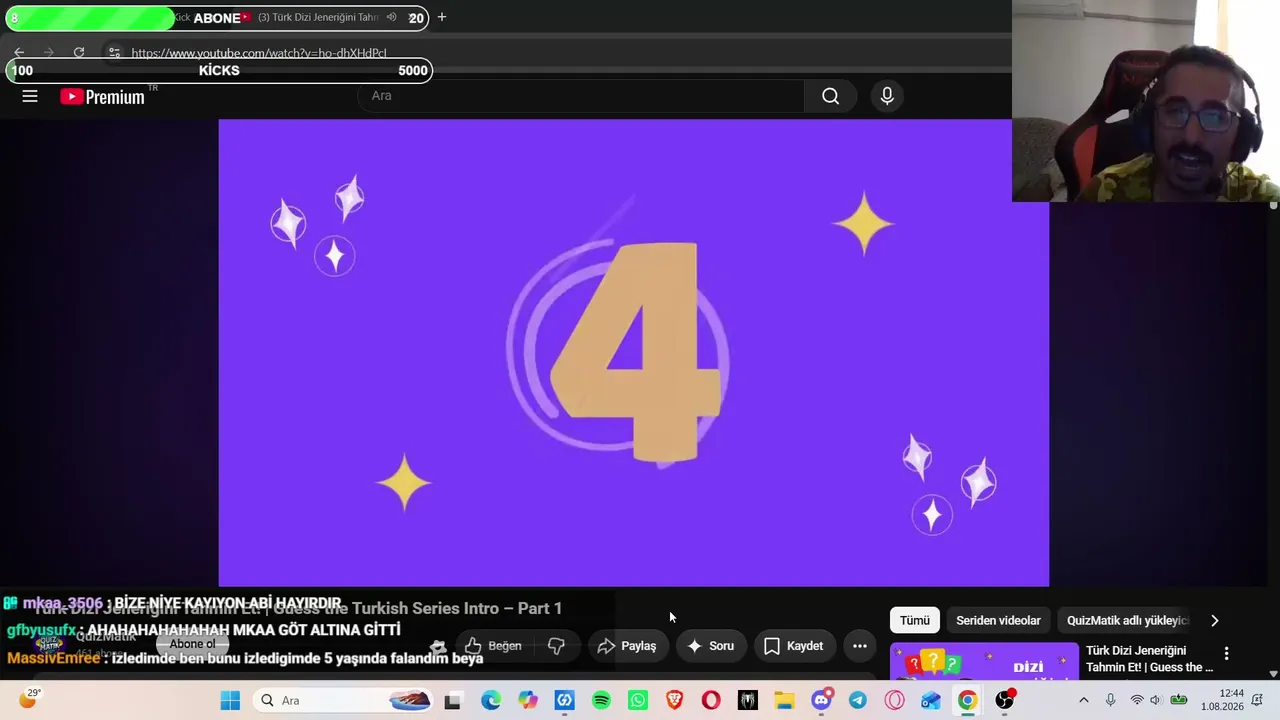Viewport: 1280px width, 720px height.
Task: Open the system tray microphone indicator
Action: coord(1110,700)
